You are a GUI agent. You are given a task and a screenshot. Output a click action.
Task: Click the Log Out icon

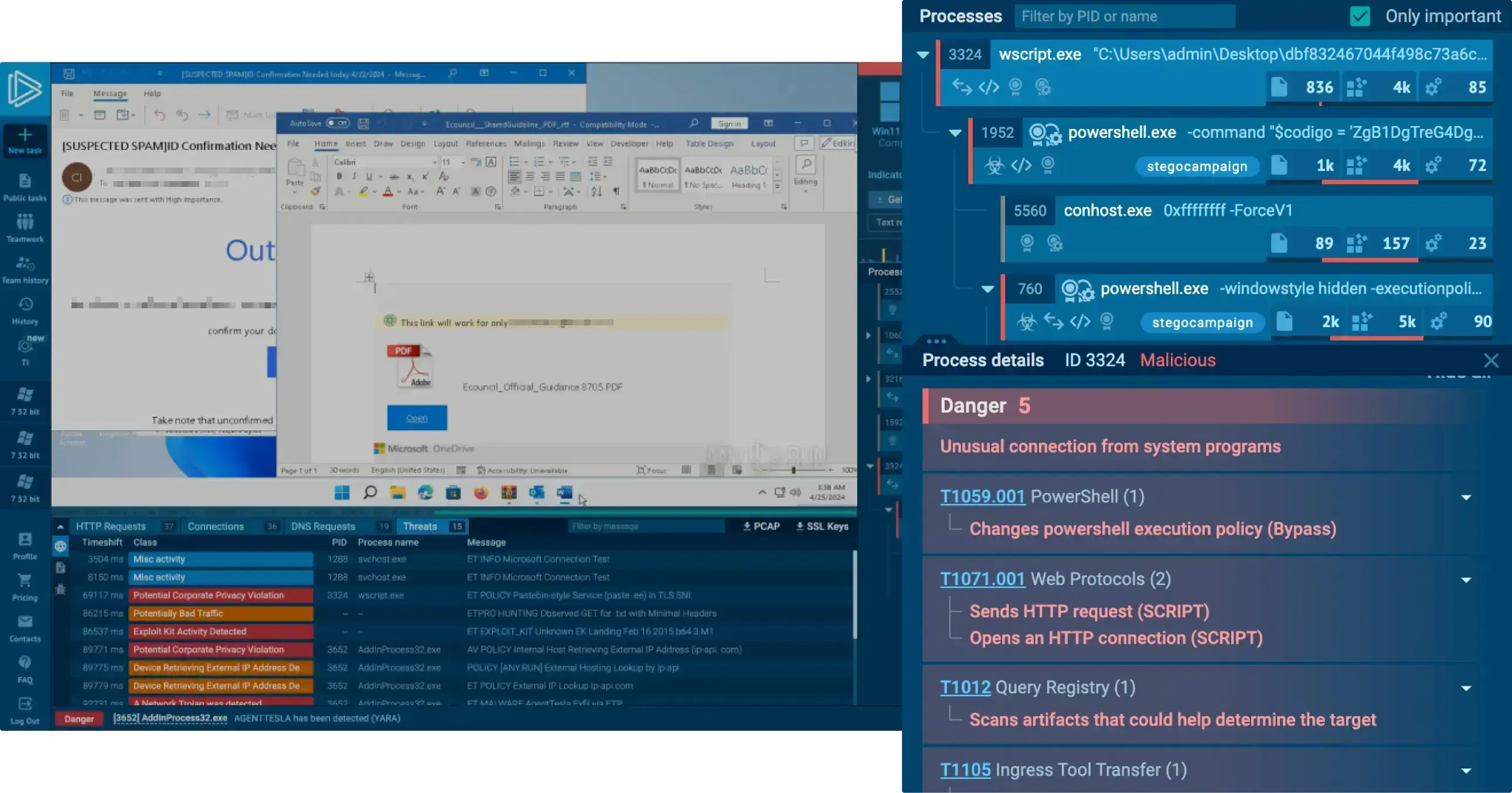pyautogui.click(x=25, y=704)
